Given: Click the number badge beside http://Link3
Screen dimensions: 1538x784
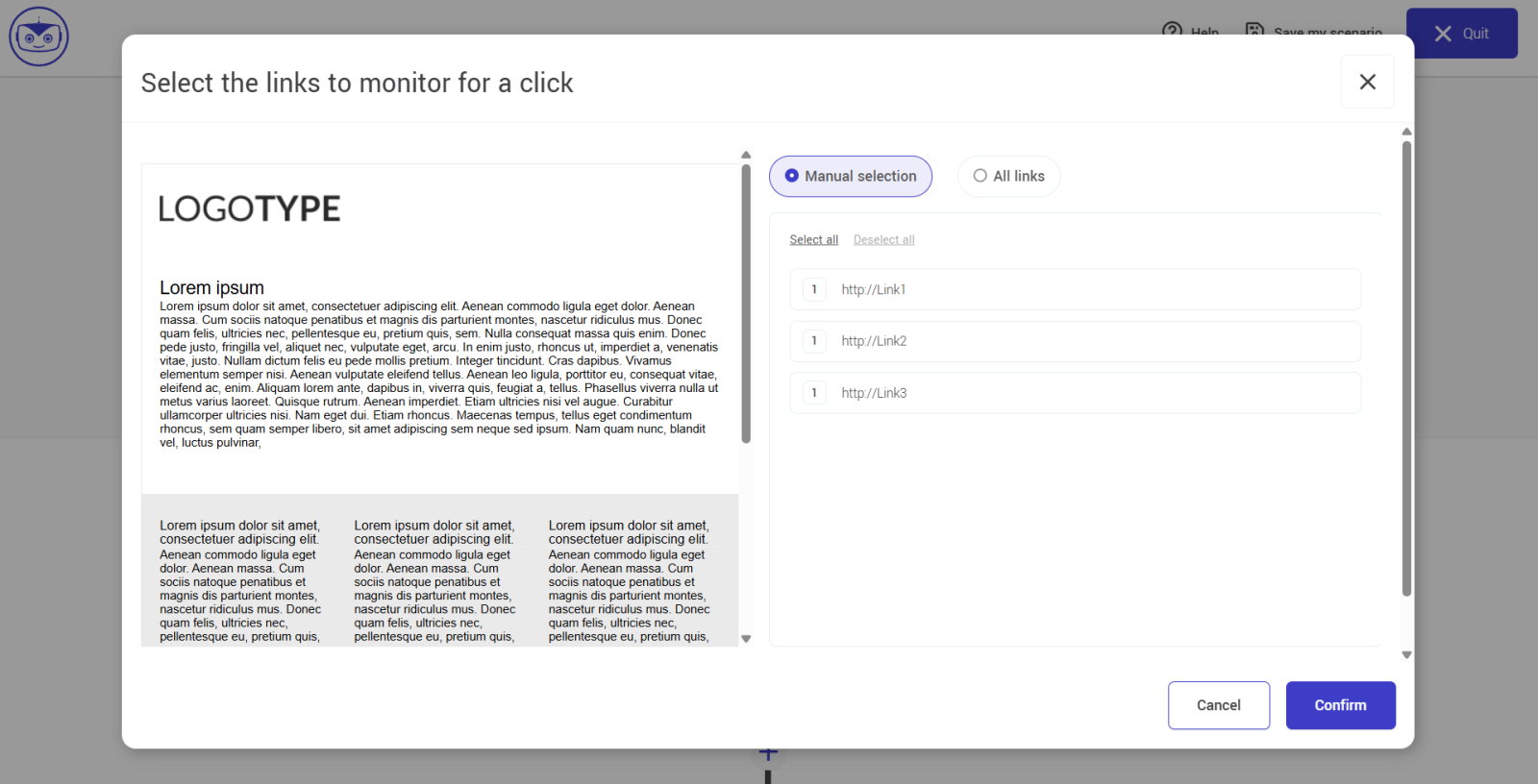Looking at the screenshot, I should tap(814, 393).
